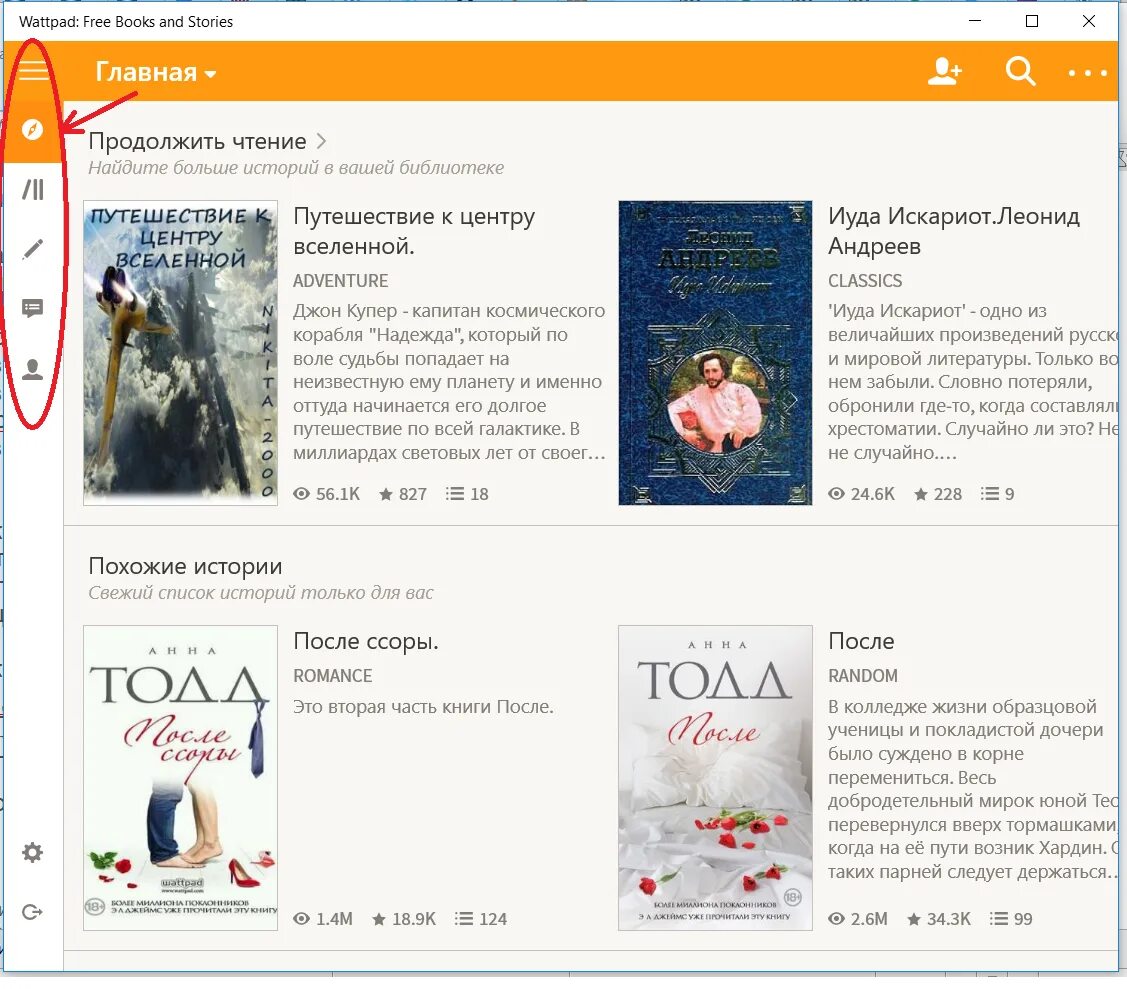Open the three-dots more options menu

[1087, 73]
